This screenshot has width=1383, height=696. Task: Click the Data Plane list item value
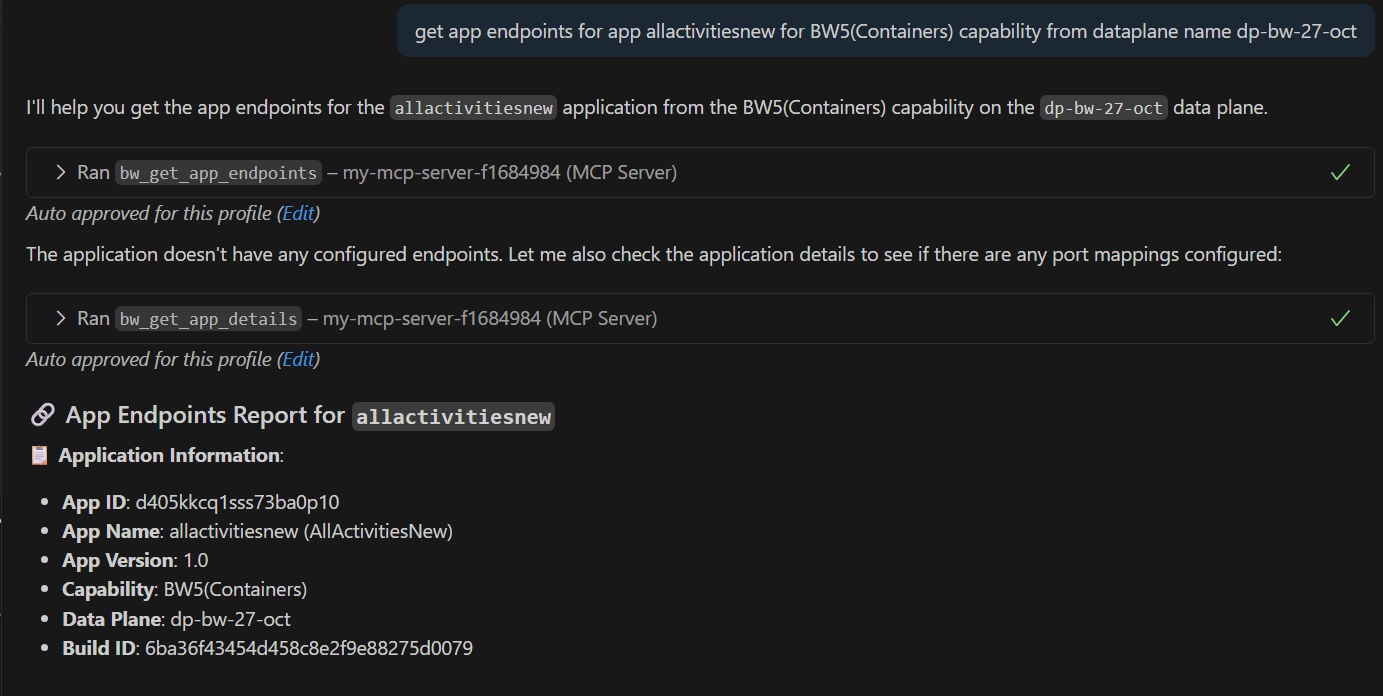click(x=230, y=619)
